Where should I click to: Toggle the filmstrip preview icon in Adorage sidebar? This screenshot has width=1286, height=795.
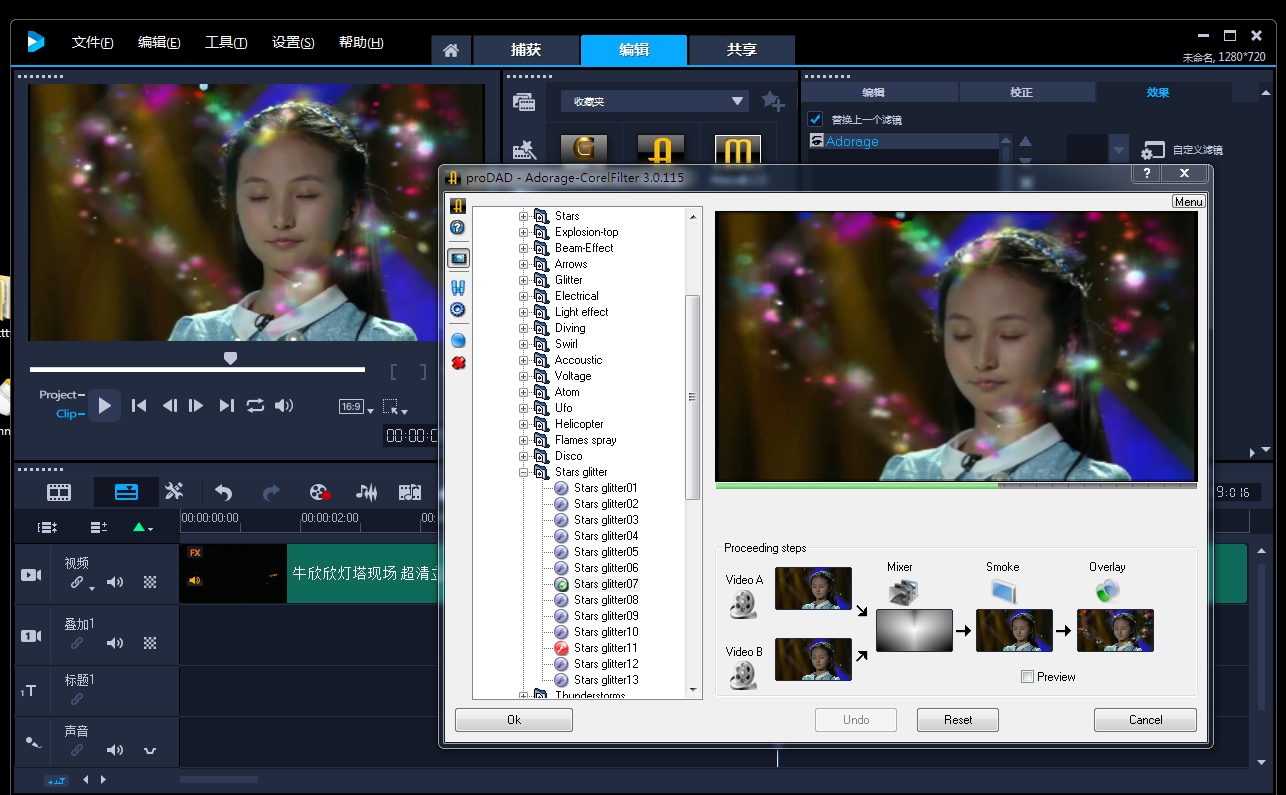point(458,258)
